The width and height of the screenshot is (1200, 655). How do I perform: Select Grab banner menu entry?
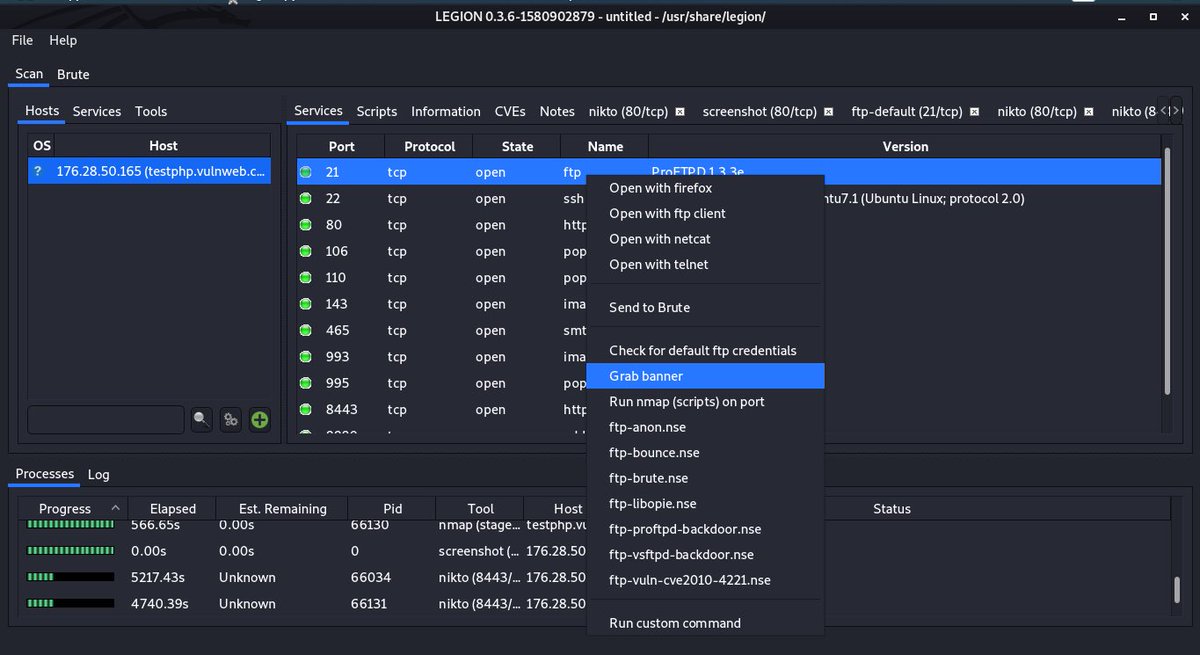[x=705, y=376]
